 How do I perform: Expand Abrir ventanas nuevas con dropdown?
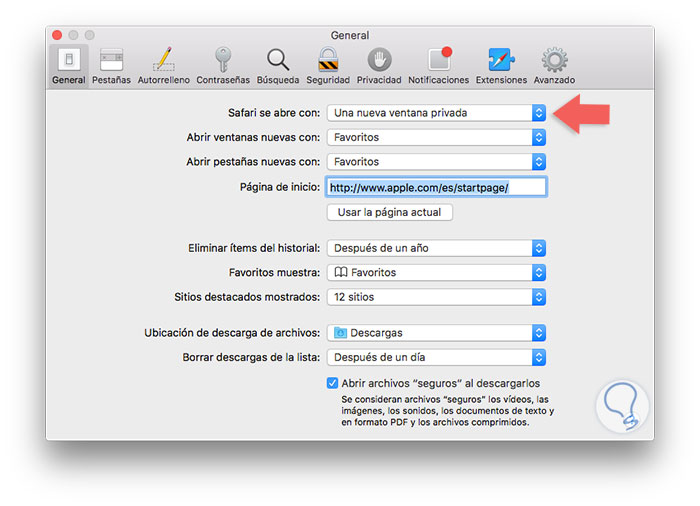[436, 137]
